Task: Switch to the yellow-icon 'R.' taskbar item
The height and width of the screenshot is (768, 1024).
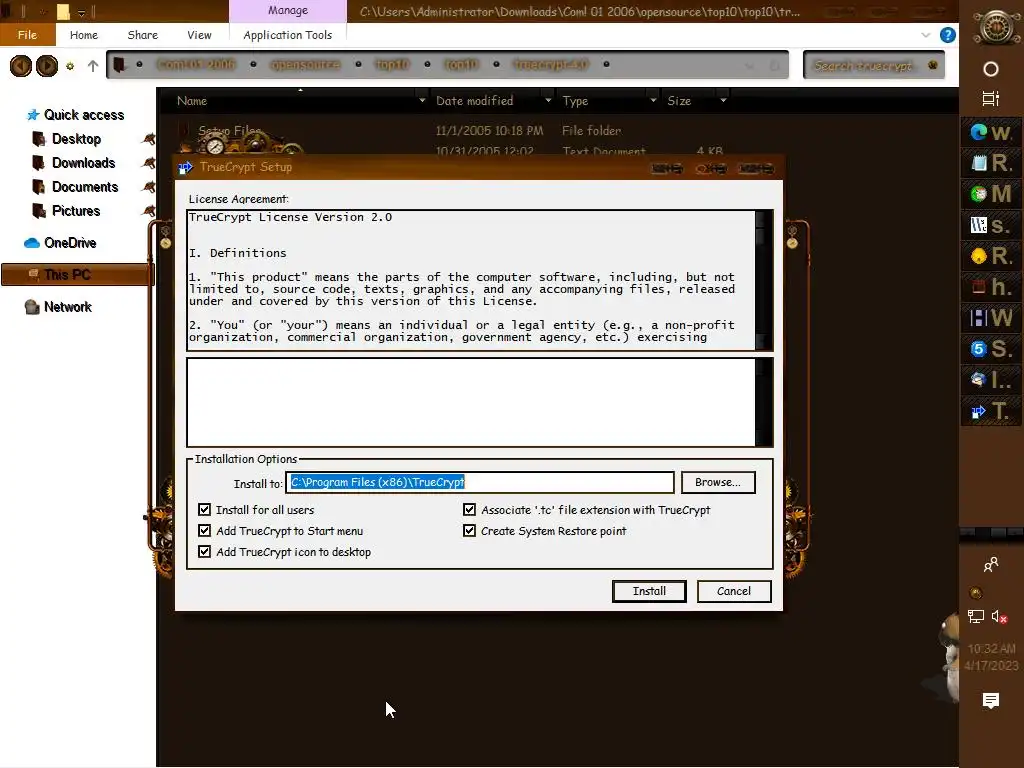Action: [x=991, y=256]
